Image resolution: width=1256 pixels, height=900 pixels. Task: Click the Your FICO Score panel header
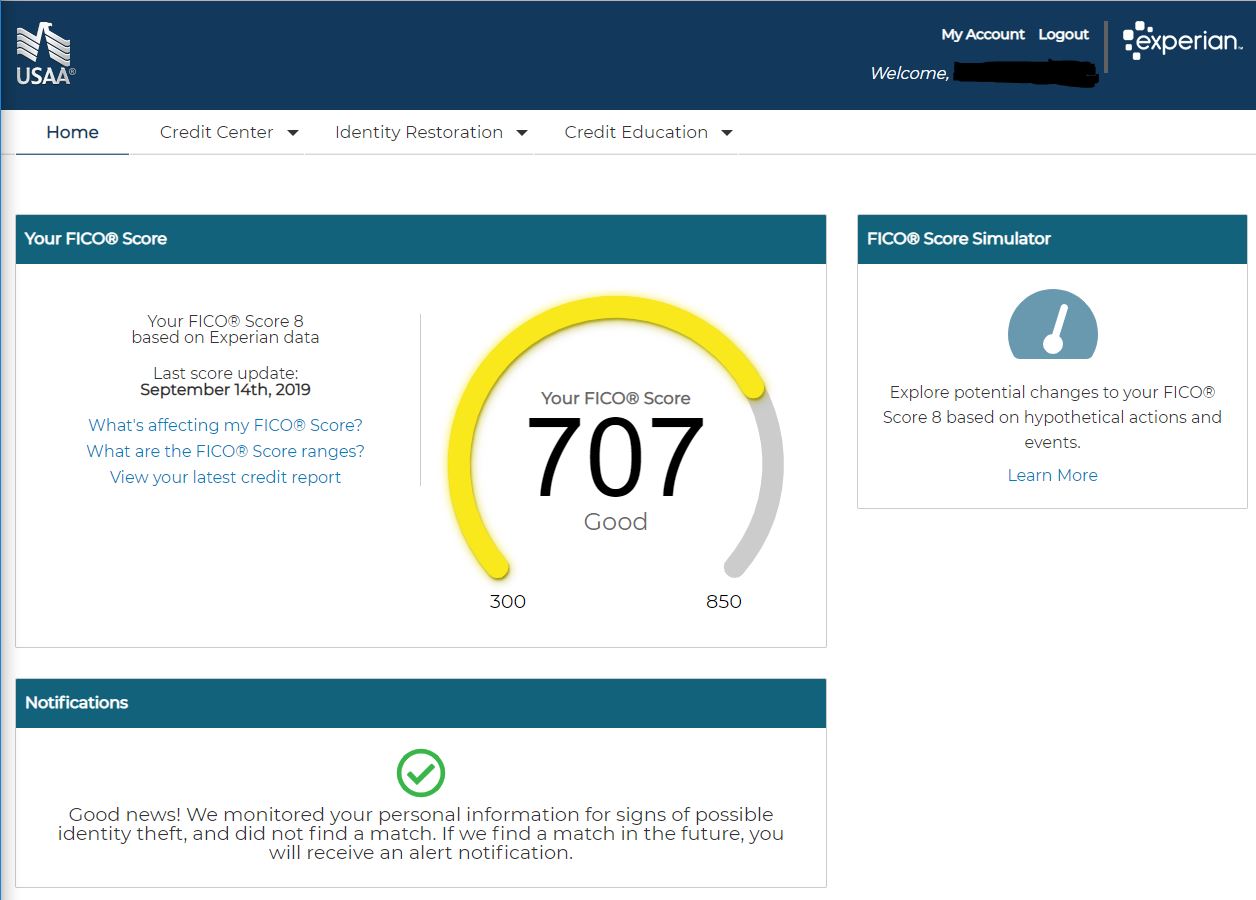click(421, 239)
